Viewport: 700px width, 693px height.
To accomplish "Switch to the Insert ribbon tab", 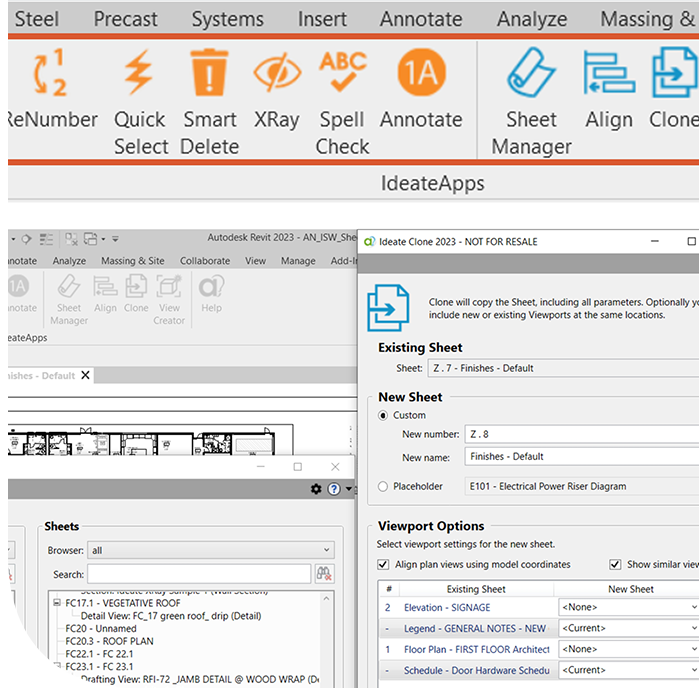I will click(322, 19).
